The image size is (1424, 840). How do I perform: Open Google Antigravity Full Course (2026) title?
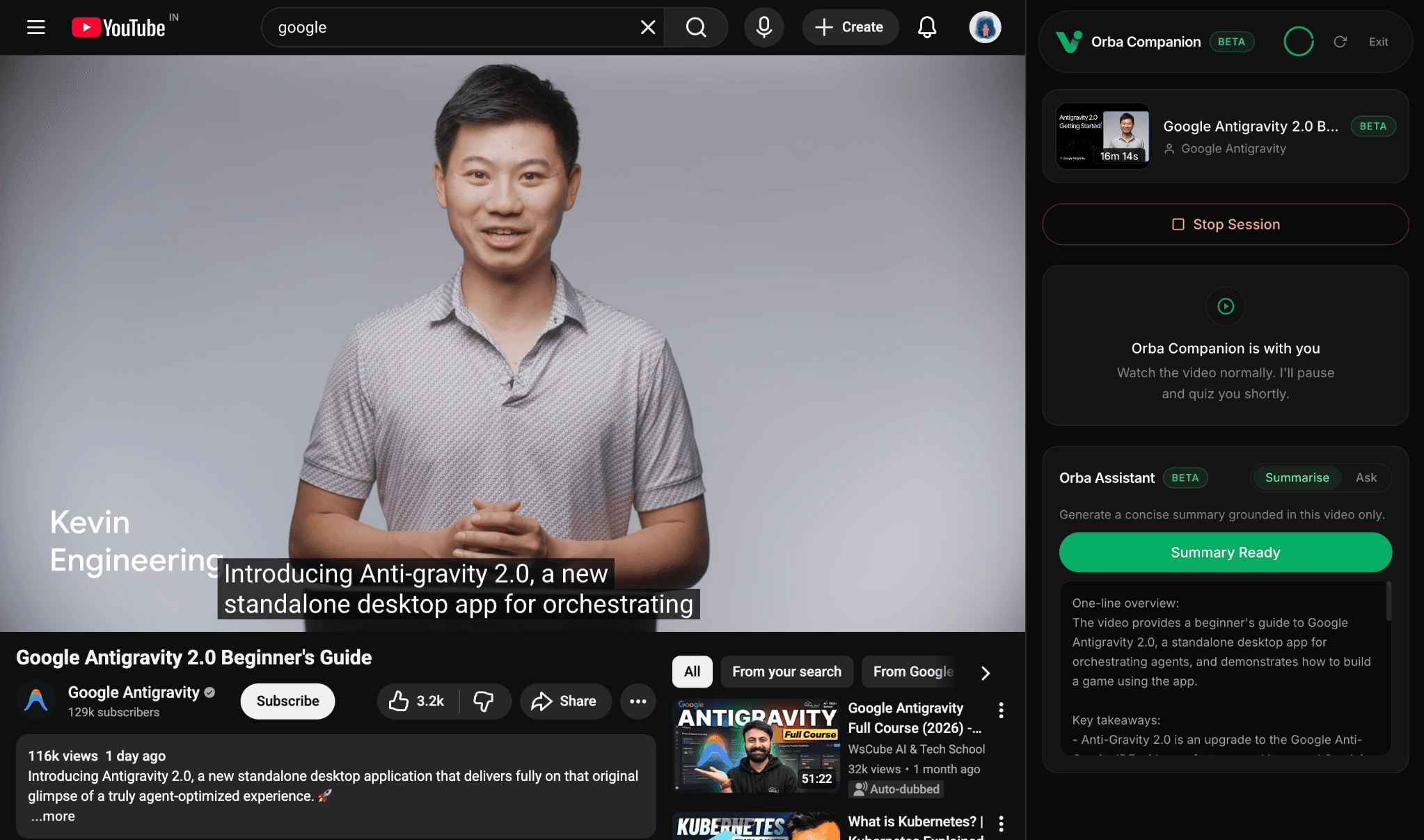[x=915, y=718]
